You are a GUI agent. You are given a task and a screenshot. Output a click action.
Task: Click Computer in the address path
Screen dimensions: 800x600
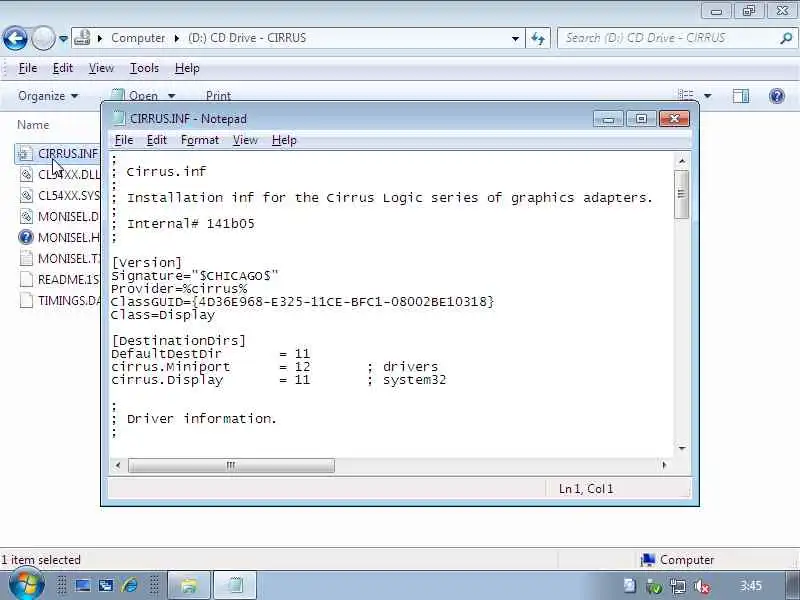[138, 38]
